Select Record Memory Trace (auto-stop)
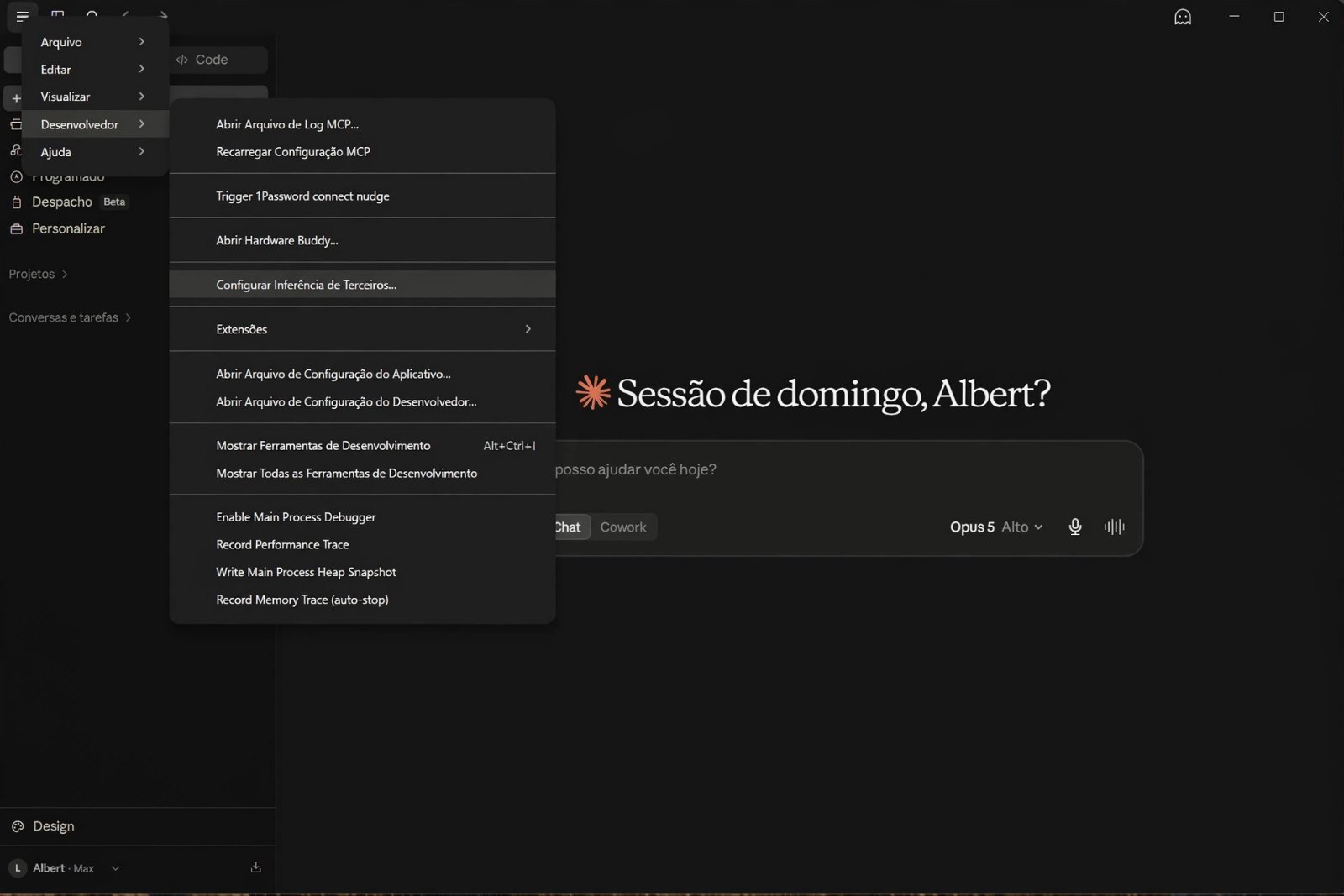1344x896 pixels. tap(362, 600)
